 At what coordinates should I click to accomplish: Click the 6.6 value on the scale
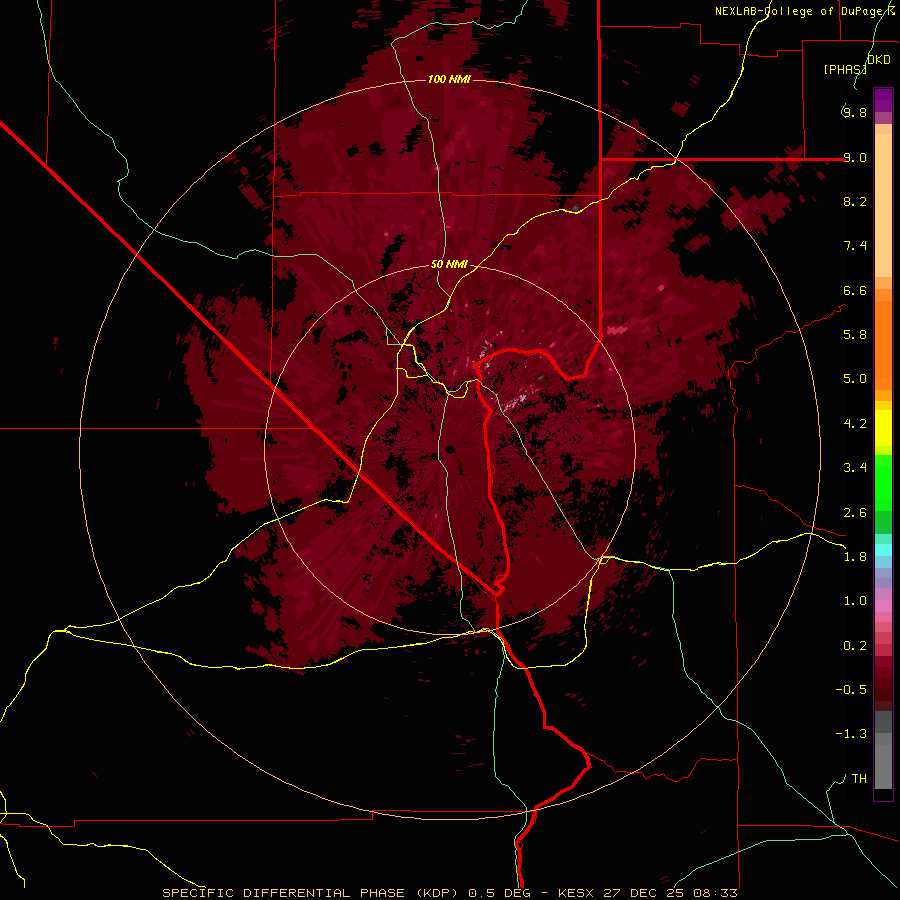coord(855,290)
